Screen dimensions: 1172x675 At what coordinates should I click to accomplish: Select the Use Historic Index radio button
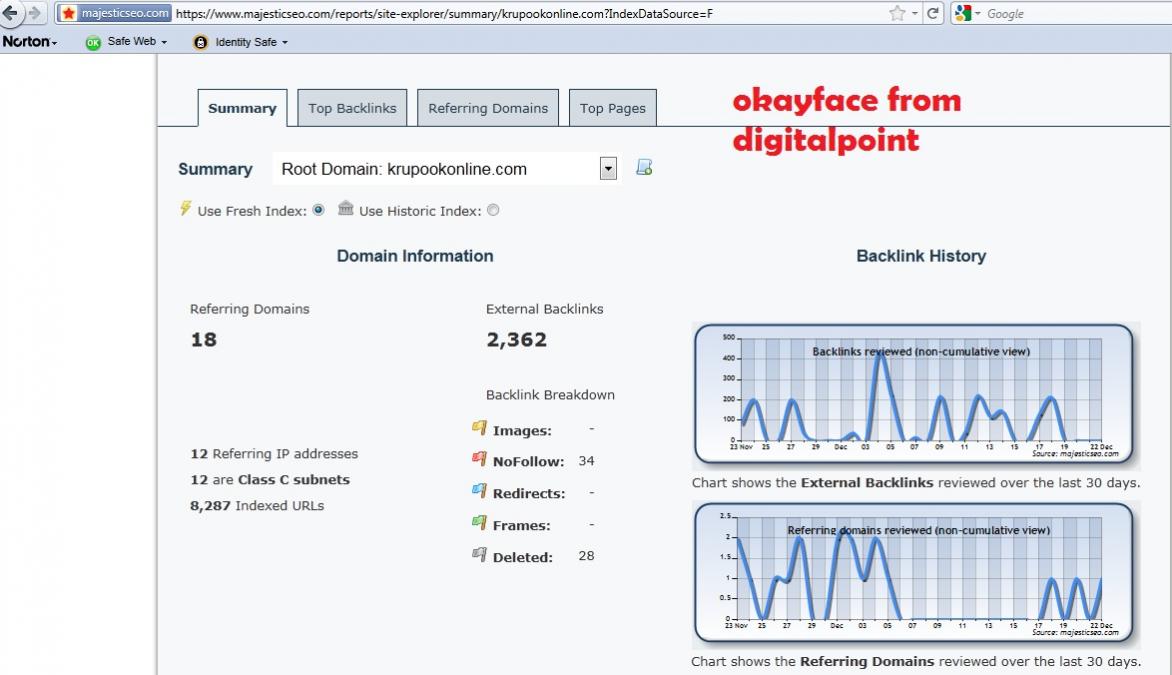[493, 210]
